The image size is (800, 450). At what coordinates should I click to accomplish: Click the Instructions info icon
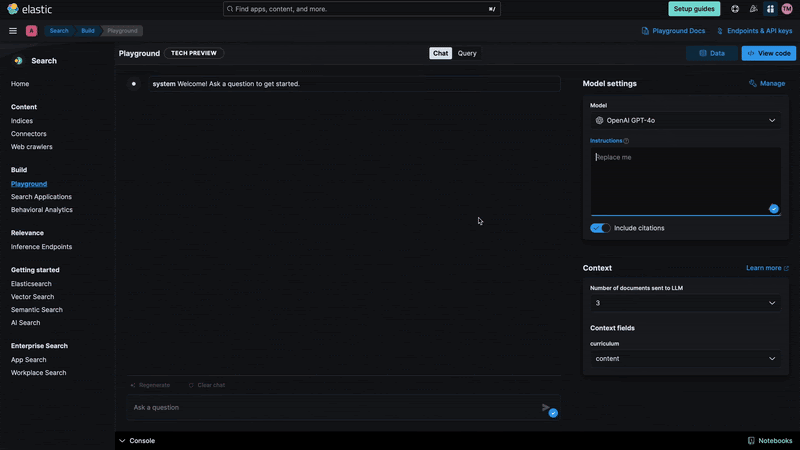(x=626, y=141)
